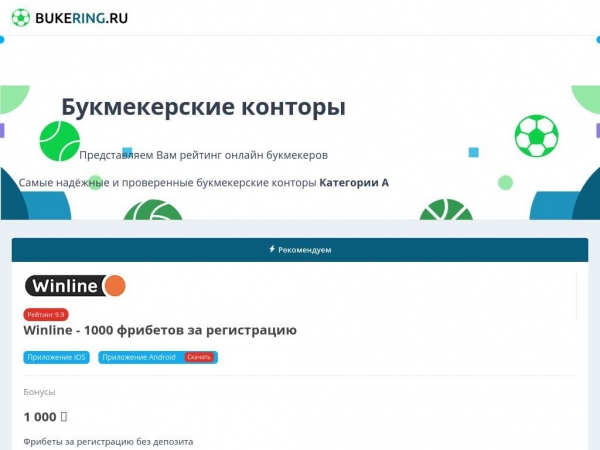Click the BUKERING.RU soccer ball logo icon

(21, 18)
